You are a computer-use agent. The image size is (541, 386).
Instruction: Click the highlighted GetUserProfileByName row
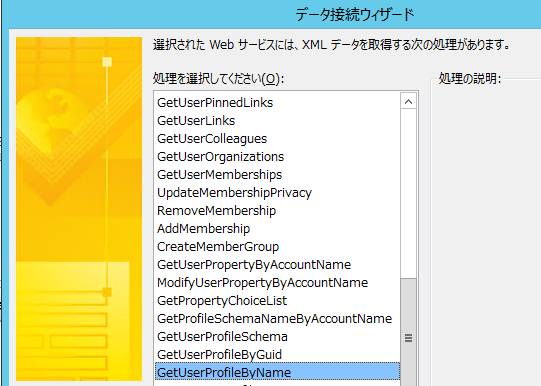tap(277, 372)
